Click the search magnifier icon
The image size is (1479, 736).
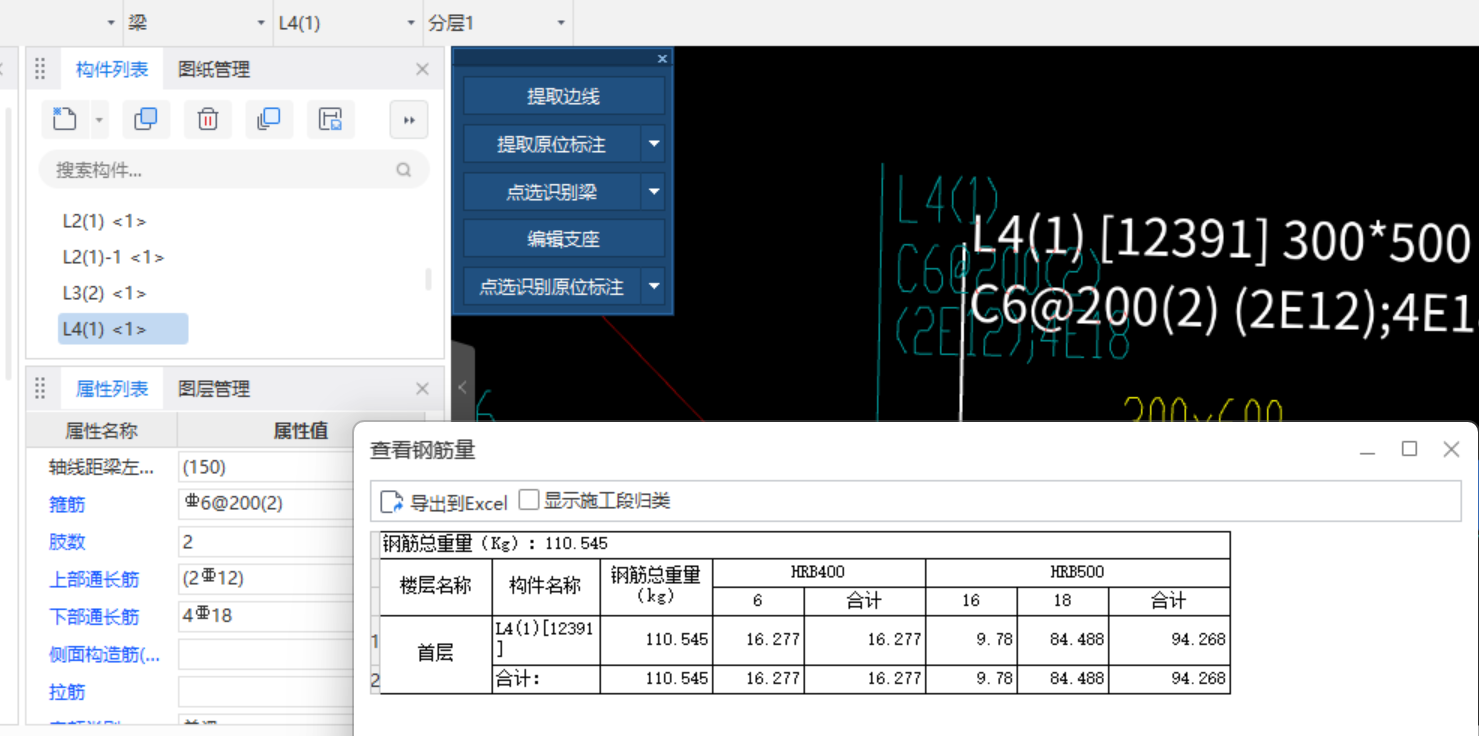tap(404, 170)
